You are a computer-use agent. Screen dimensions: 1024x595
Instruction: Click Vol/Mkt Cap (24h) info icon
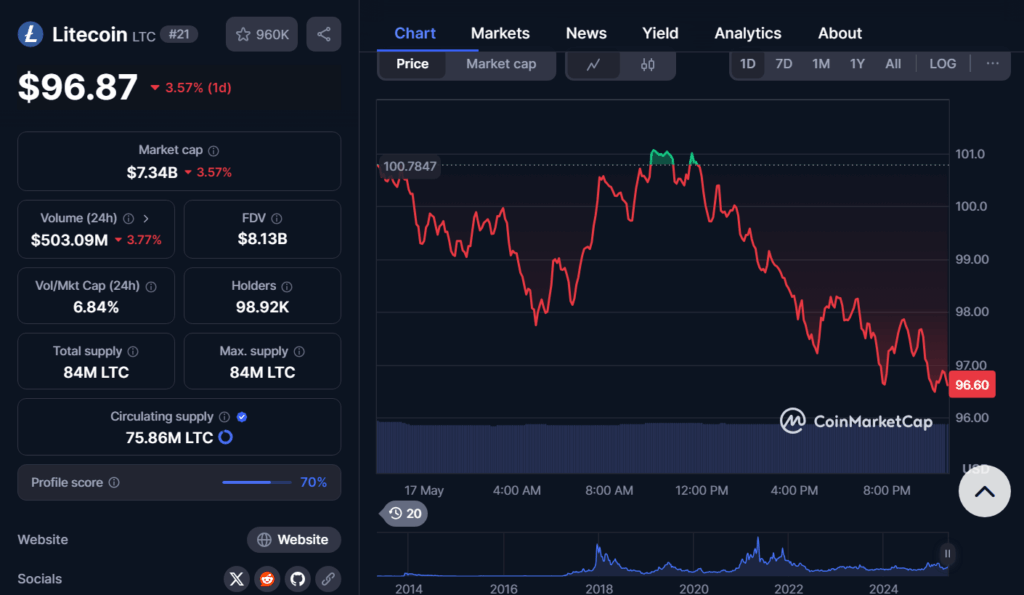pyautogui.click(x=151, y=286)
